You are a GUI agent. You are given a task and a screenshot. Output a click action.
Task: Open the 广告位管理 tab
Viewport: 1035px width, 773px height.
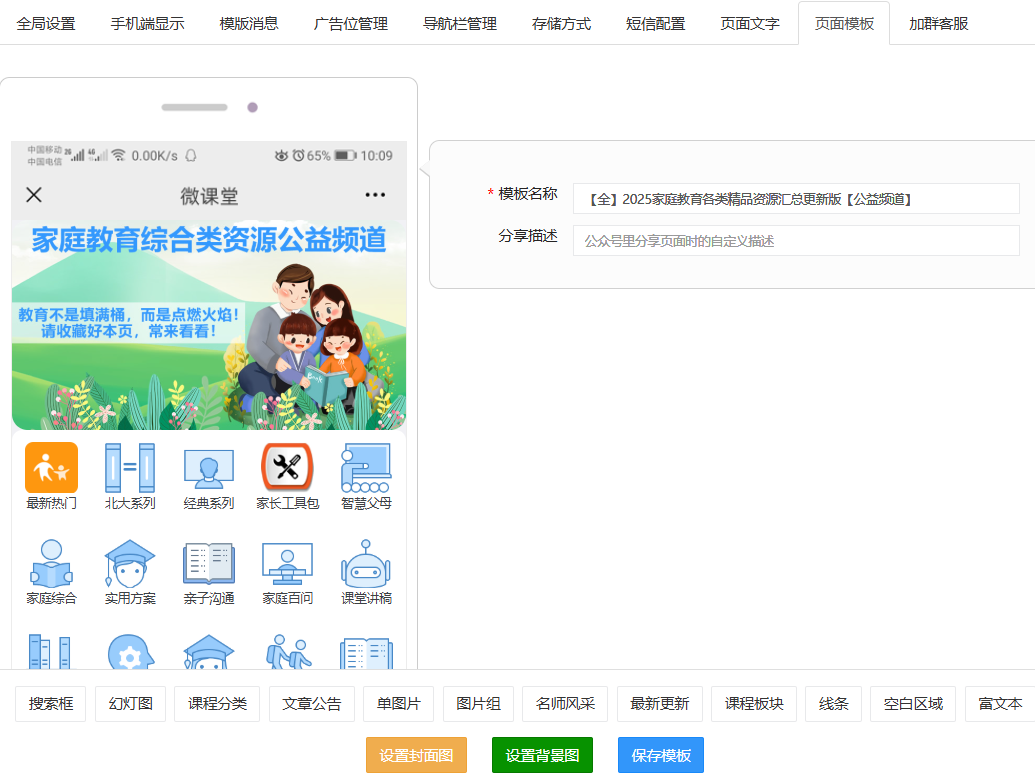[x=350, y=23]
